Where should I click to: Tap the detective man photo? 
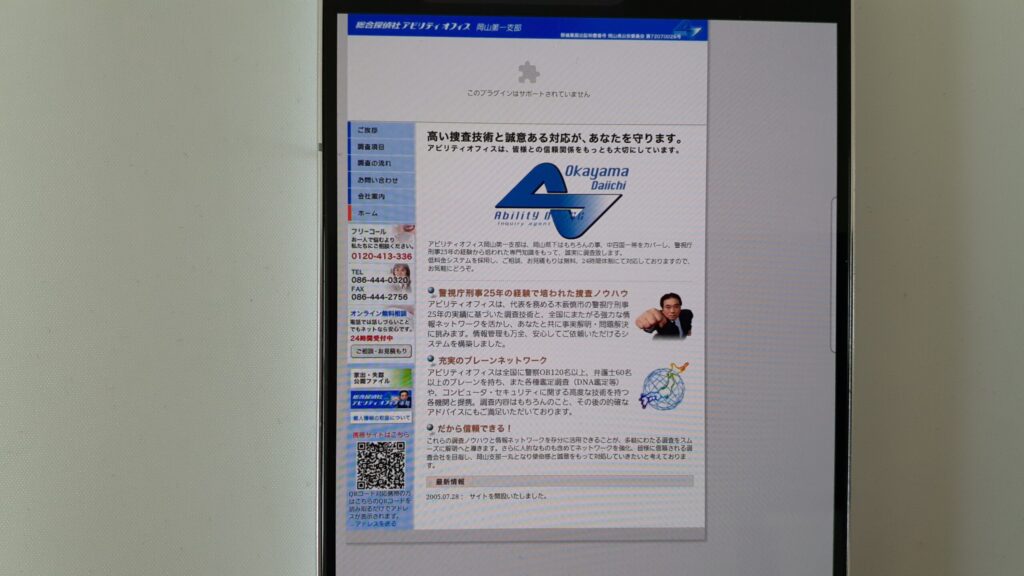click(665, 317)
